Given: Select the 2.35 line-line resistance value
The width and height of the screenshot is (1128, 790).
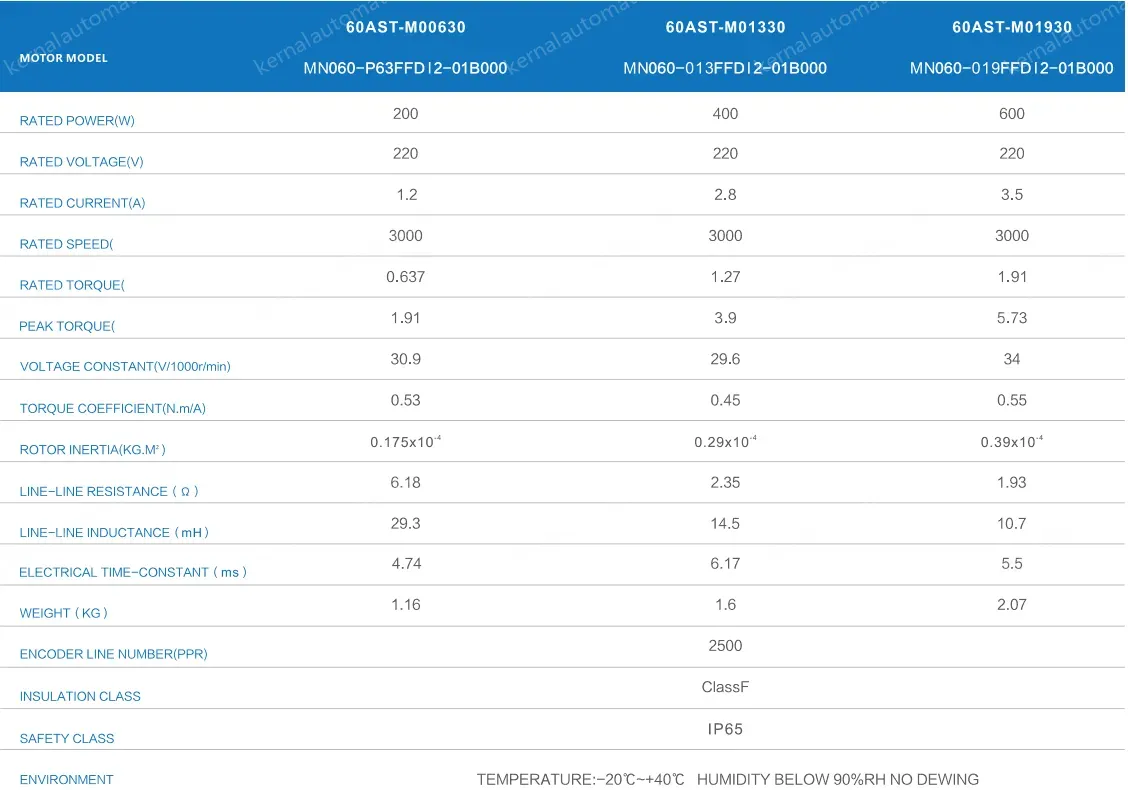Looking at the screenshot, I should tap(725, 482).
